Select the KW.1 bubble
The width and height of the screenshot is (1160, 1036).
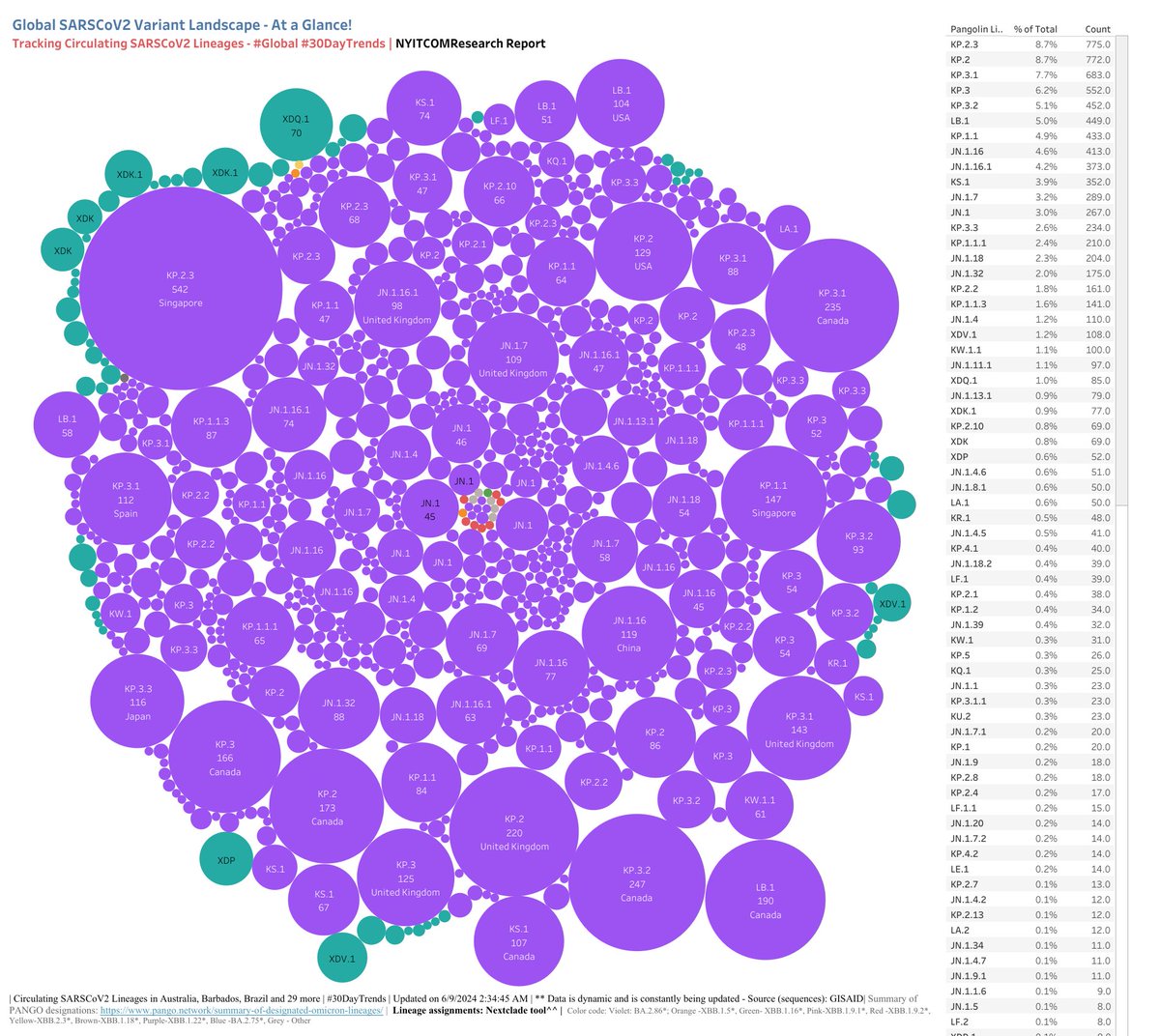120,614
